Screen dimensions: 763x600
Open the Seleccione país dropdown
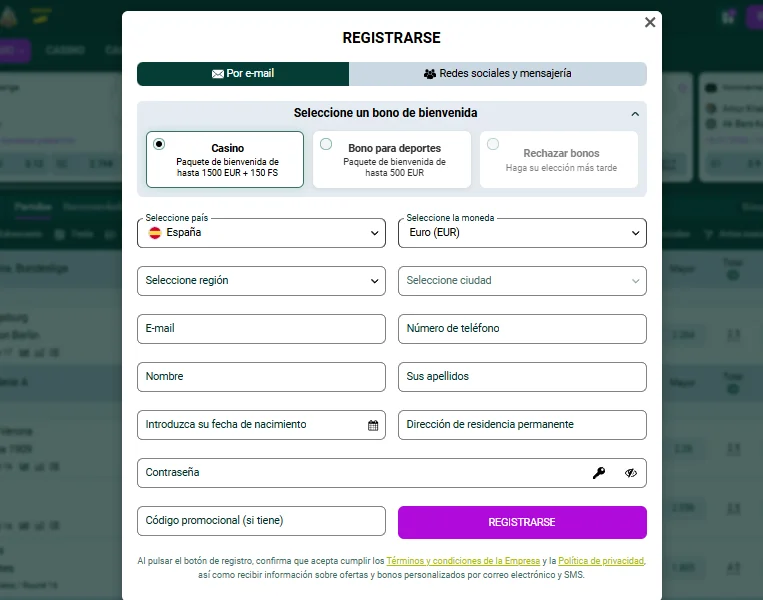[x=261, y=233]
